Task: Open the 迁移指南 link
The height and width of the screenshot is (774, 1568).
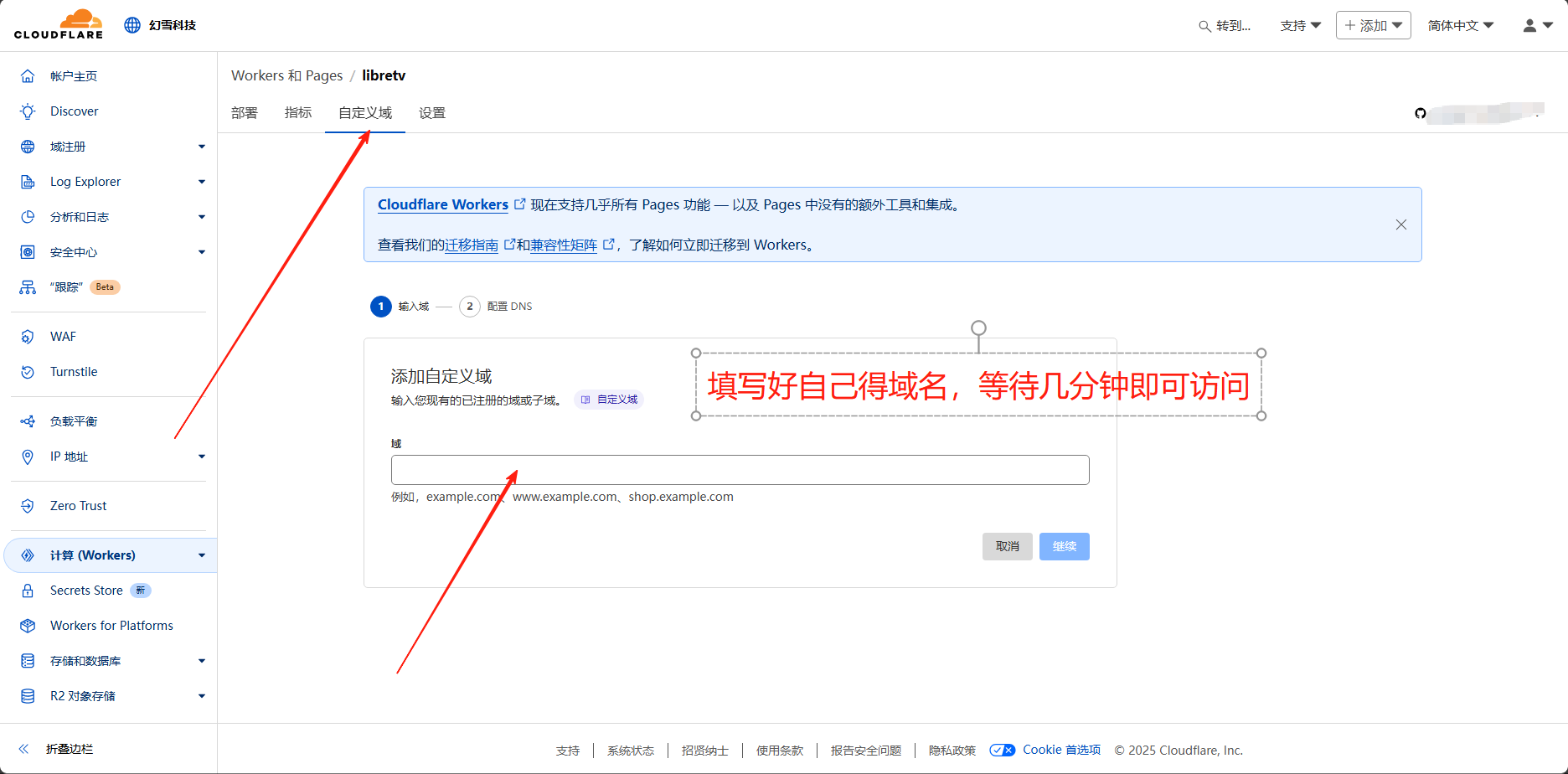Action: 472,245
